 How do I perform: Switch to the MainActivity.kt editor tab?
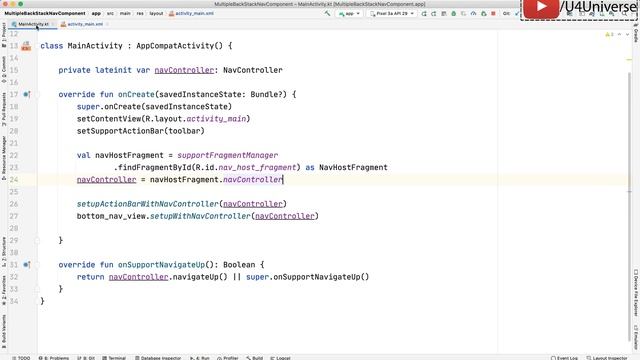pos(33,24)
